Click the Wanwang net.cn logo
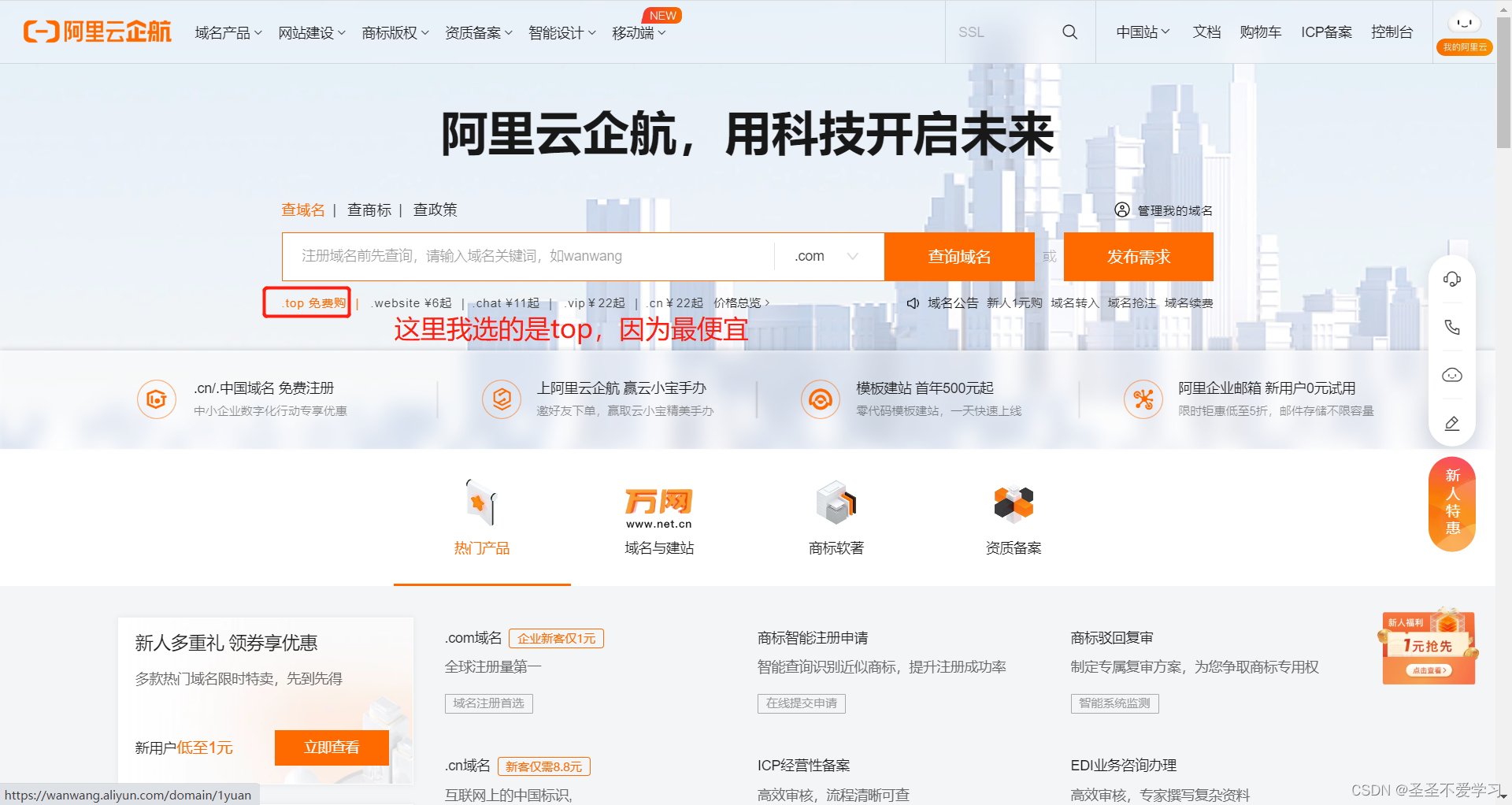Screen dimensions: 1512x805 pos(659,509)
